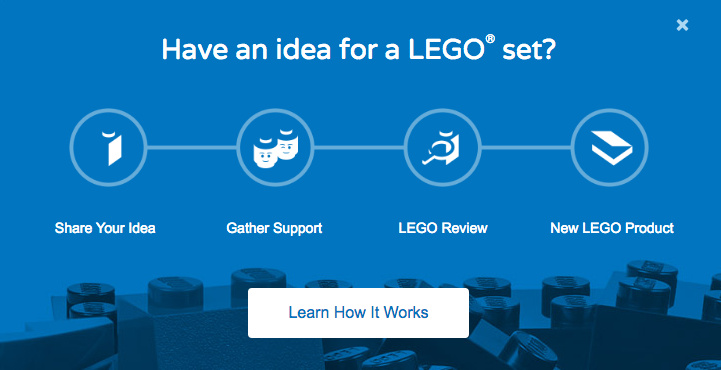Open the Learn How It Works button
This screenshot has width=721, height=370.
(x=358, y=313)
